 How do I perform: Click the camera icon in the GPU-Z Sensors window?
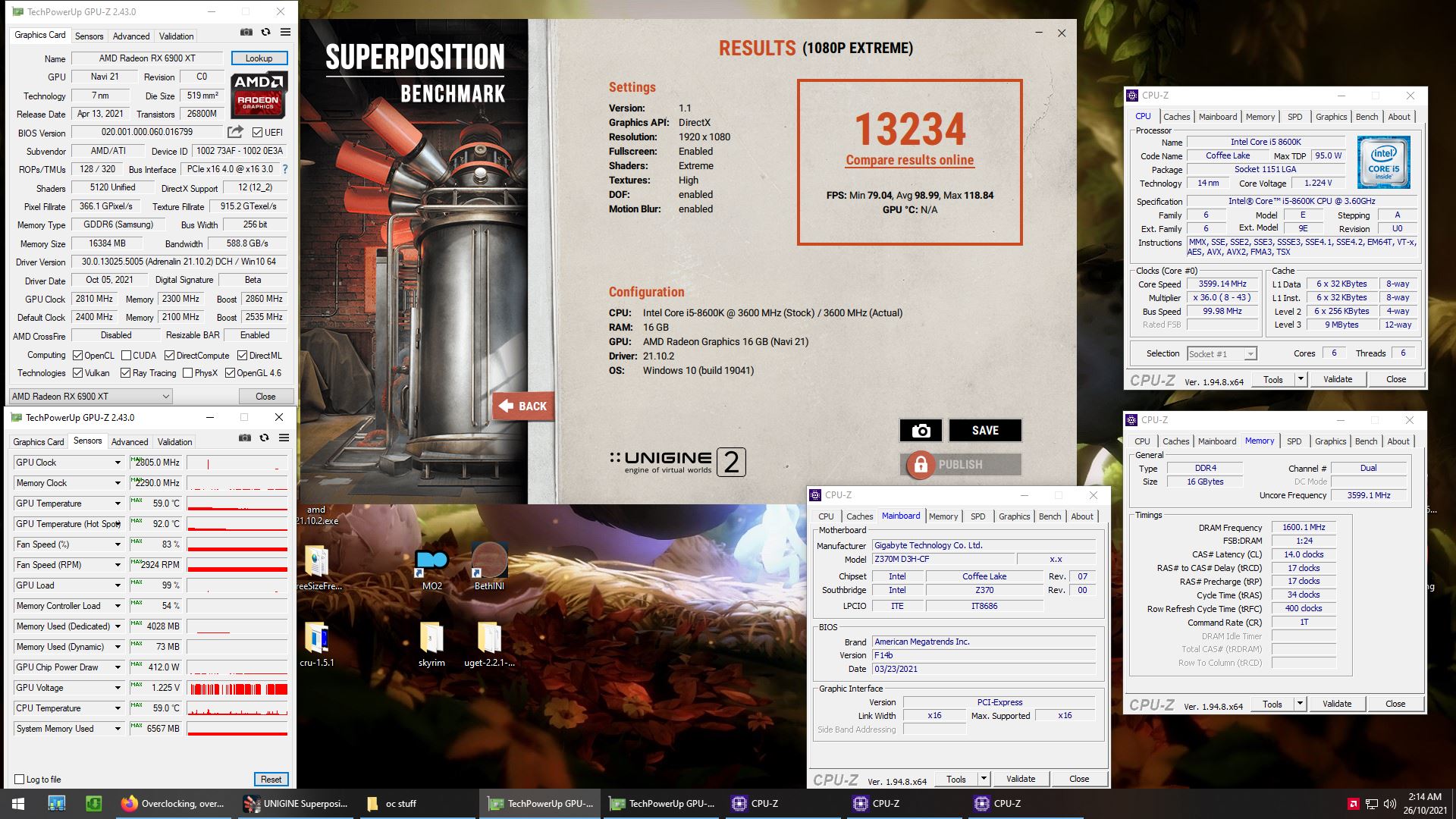(x=245, y=438)
